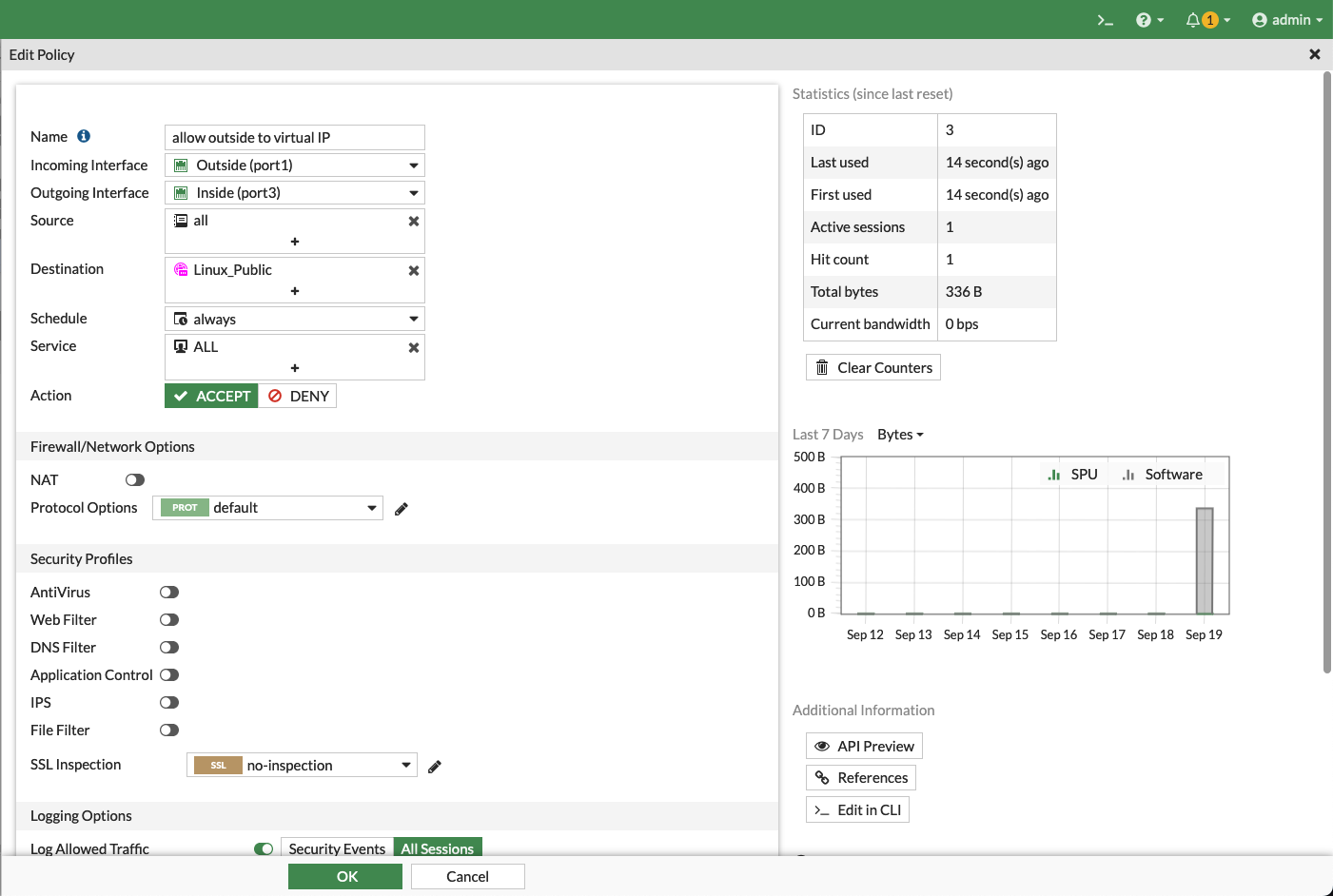The height and width of the screenshot is (896, 1333).
Task: Enable the IPS security profile
Action: tap(169, 703)
